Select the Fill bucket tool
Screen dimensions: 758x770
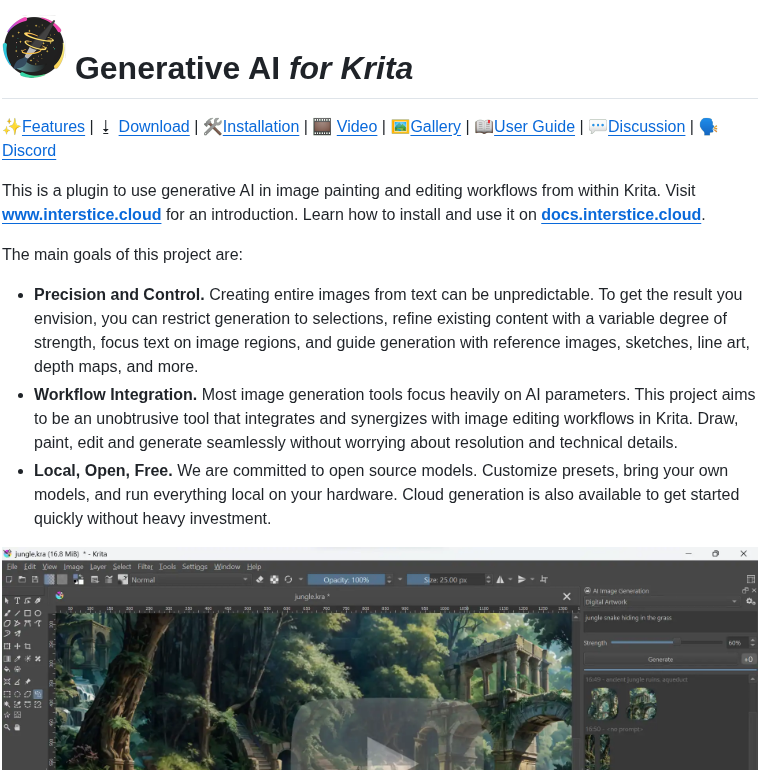pyautogui.click(x=7, y=669)
